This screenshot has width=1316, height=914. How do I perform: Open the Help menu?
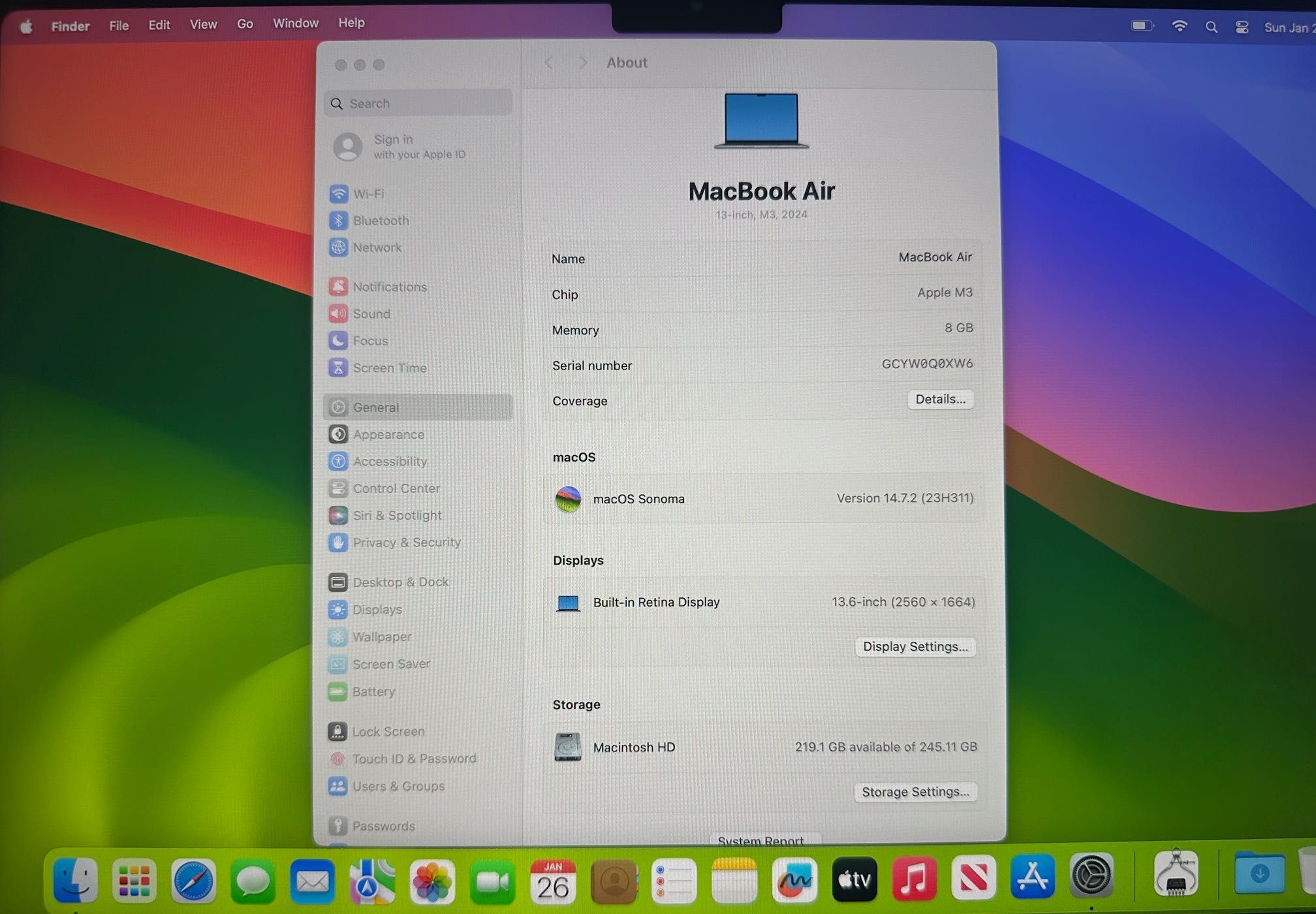(x=351, y=22)
